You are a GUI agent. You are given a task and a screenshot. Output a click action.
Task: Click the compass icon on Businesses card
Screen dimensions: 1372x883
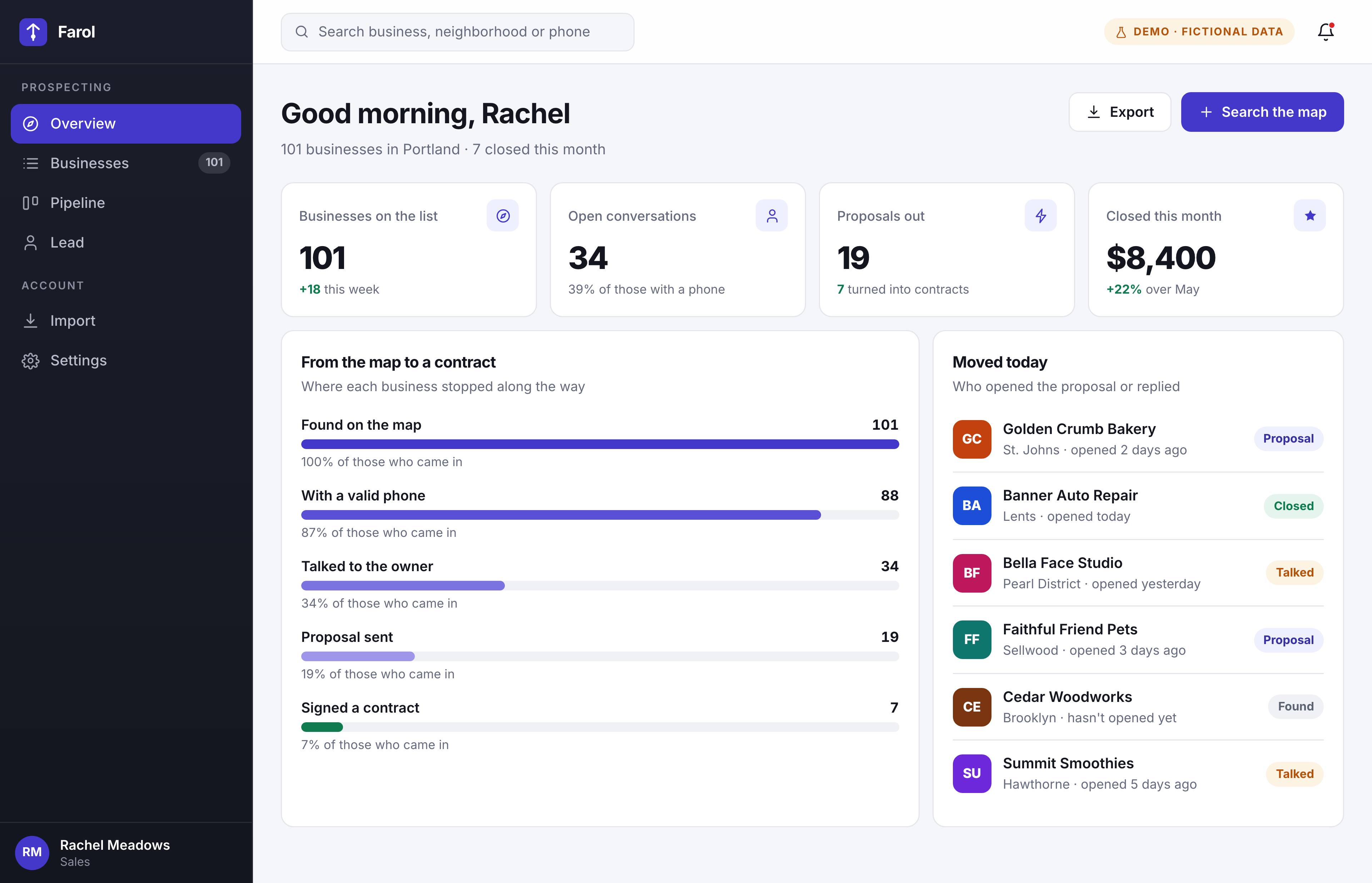[503, 216]
